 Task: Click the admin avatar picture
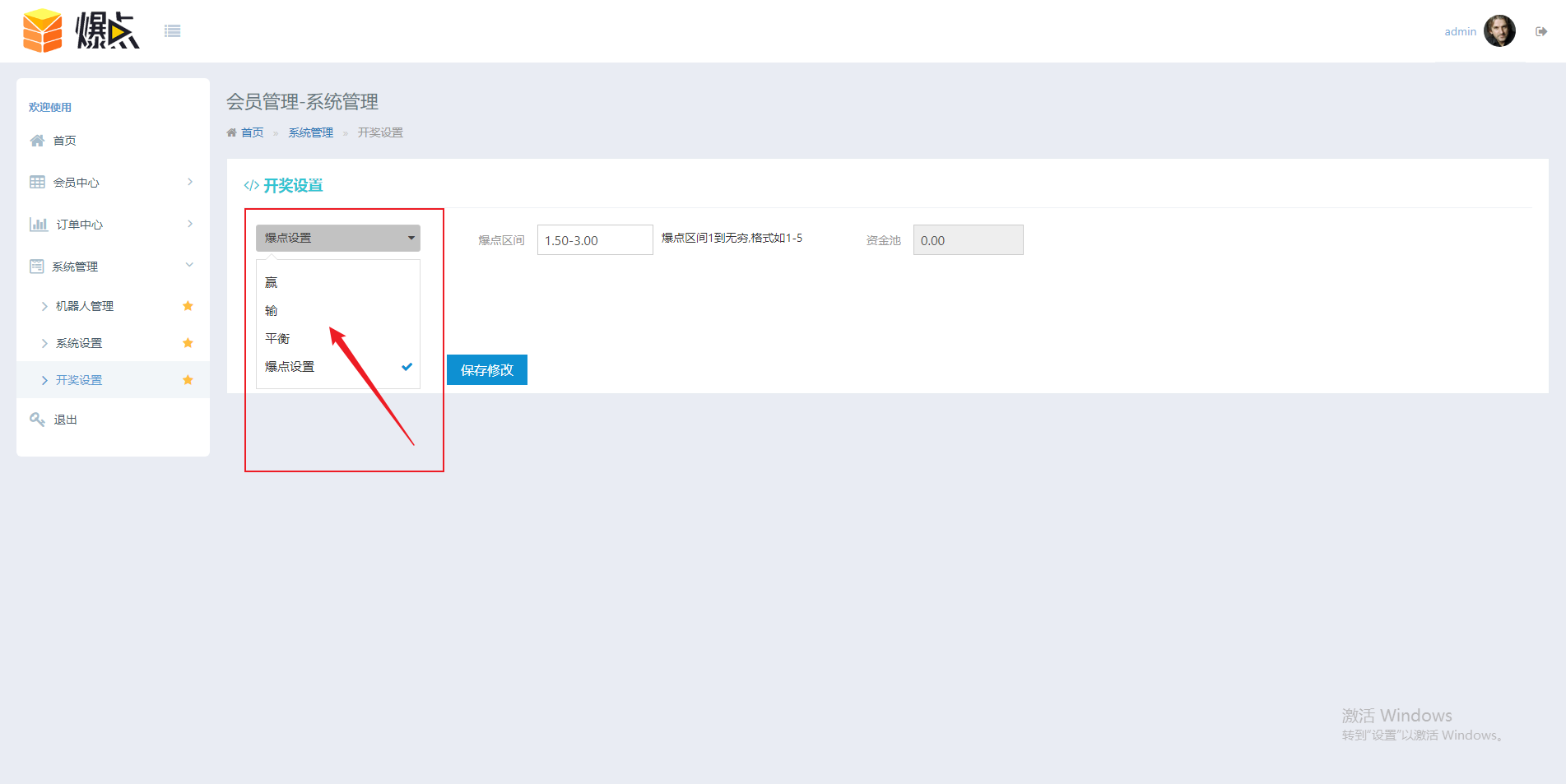tap(1499, 31)
